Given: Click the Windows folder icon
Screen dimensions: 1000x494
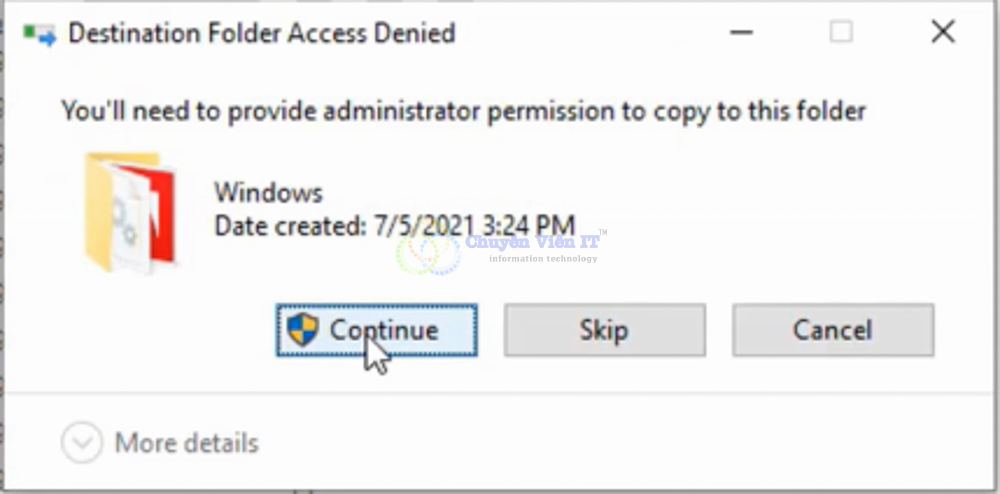Looking at the screenshot, I should click(x=128, y=212).
